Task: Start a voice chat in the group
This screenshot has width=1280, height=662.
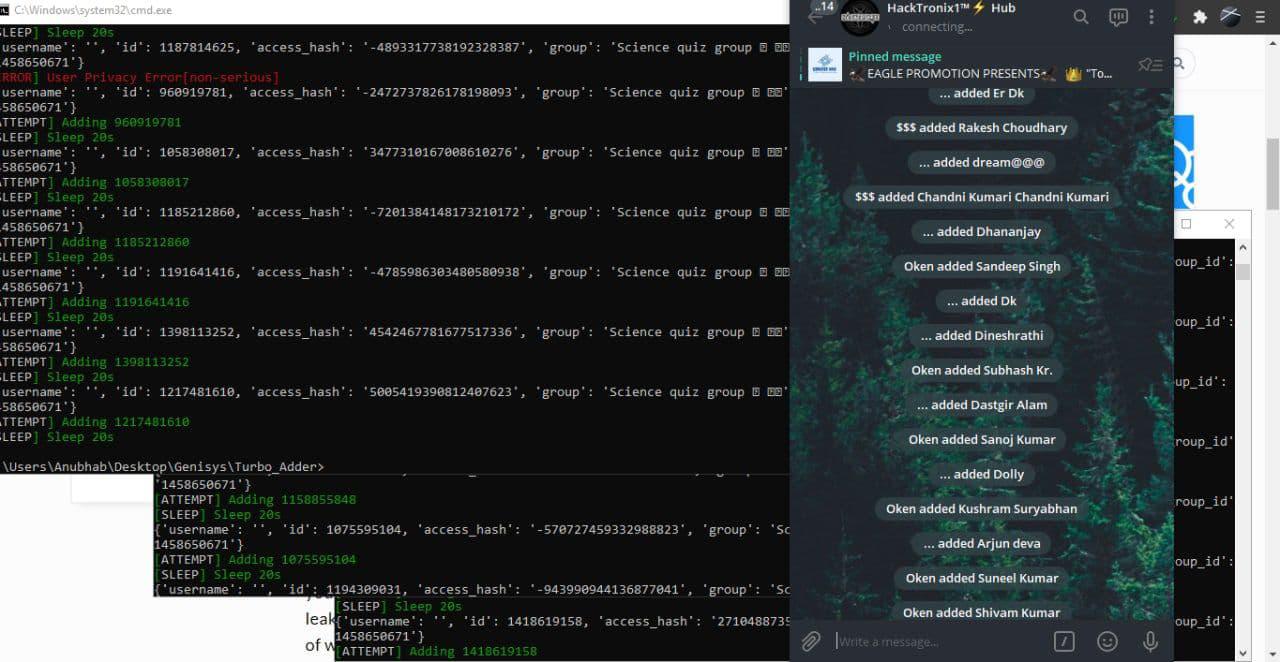Action: tap(1117, 16)
